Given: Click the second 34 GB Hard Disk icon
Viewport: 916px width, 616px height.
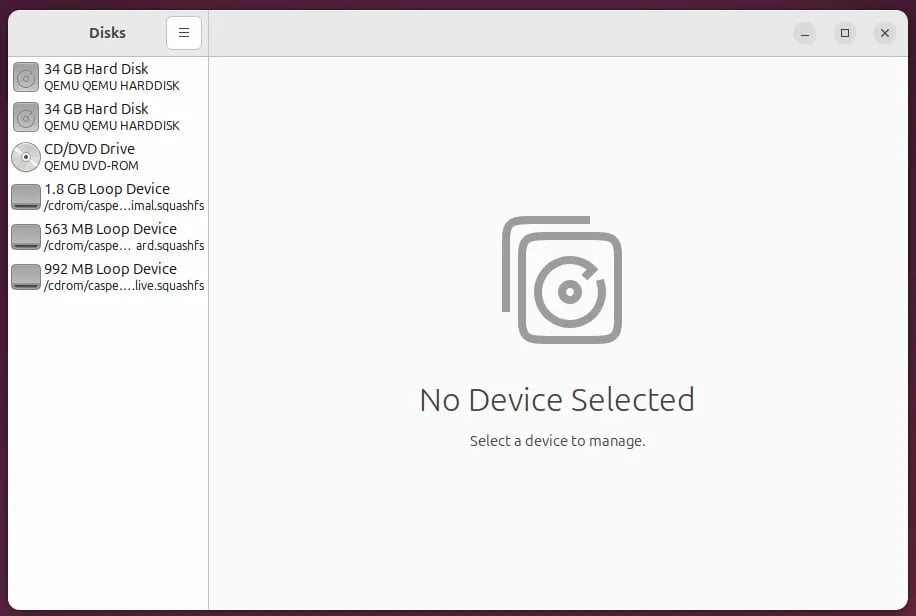Looking at the screenshot, I should coord(26,117).
